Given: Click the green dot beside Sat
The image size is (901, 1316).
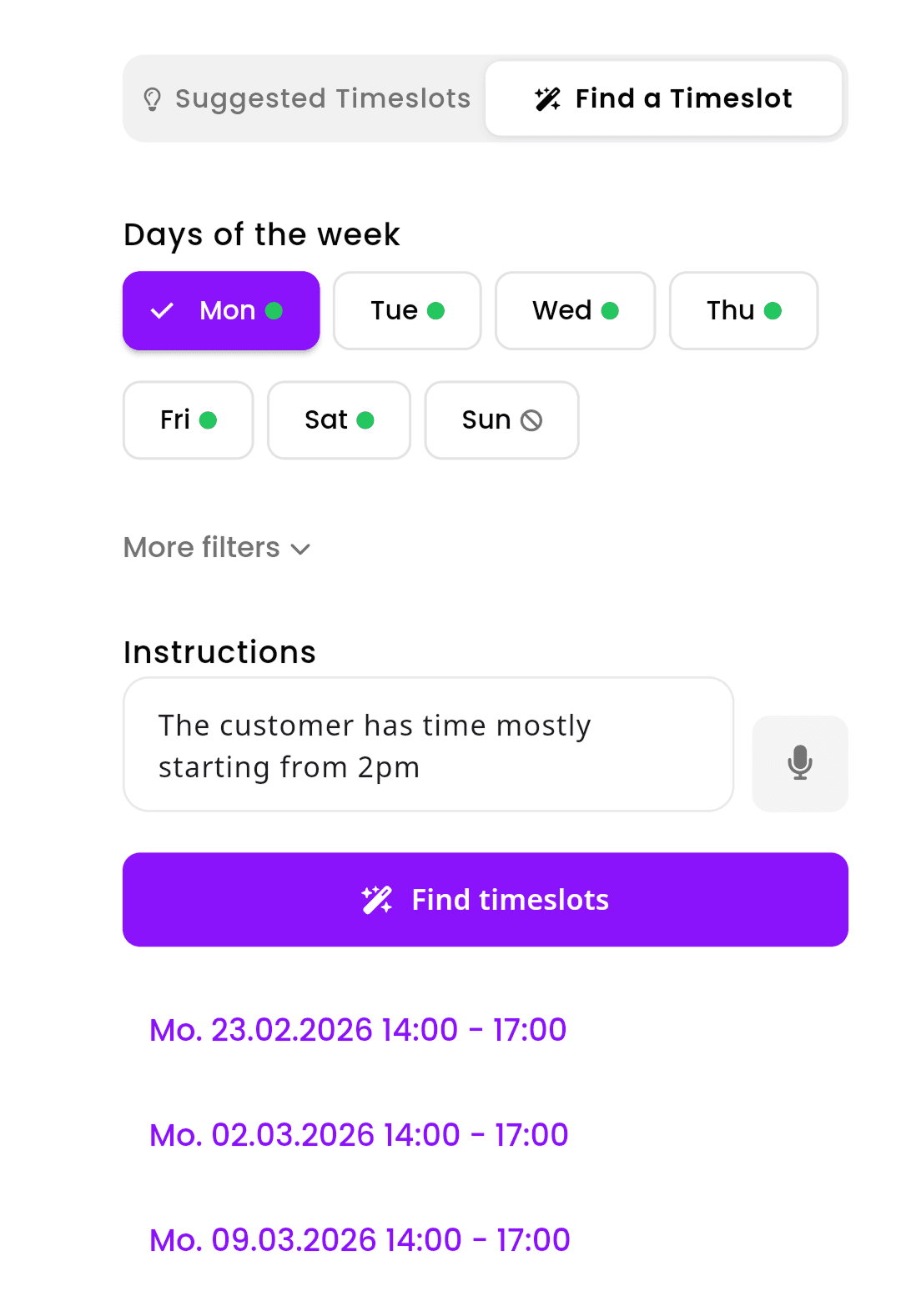Looking at the screenshot, I should [365, 419].
